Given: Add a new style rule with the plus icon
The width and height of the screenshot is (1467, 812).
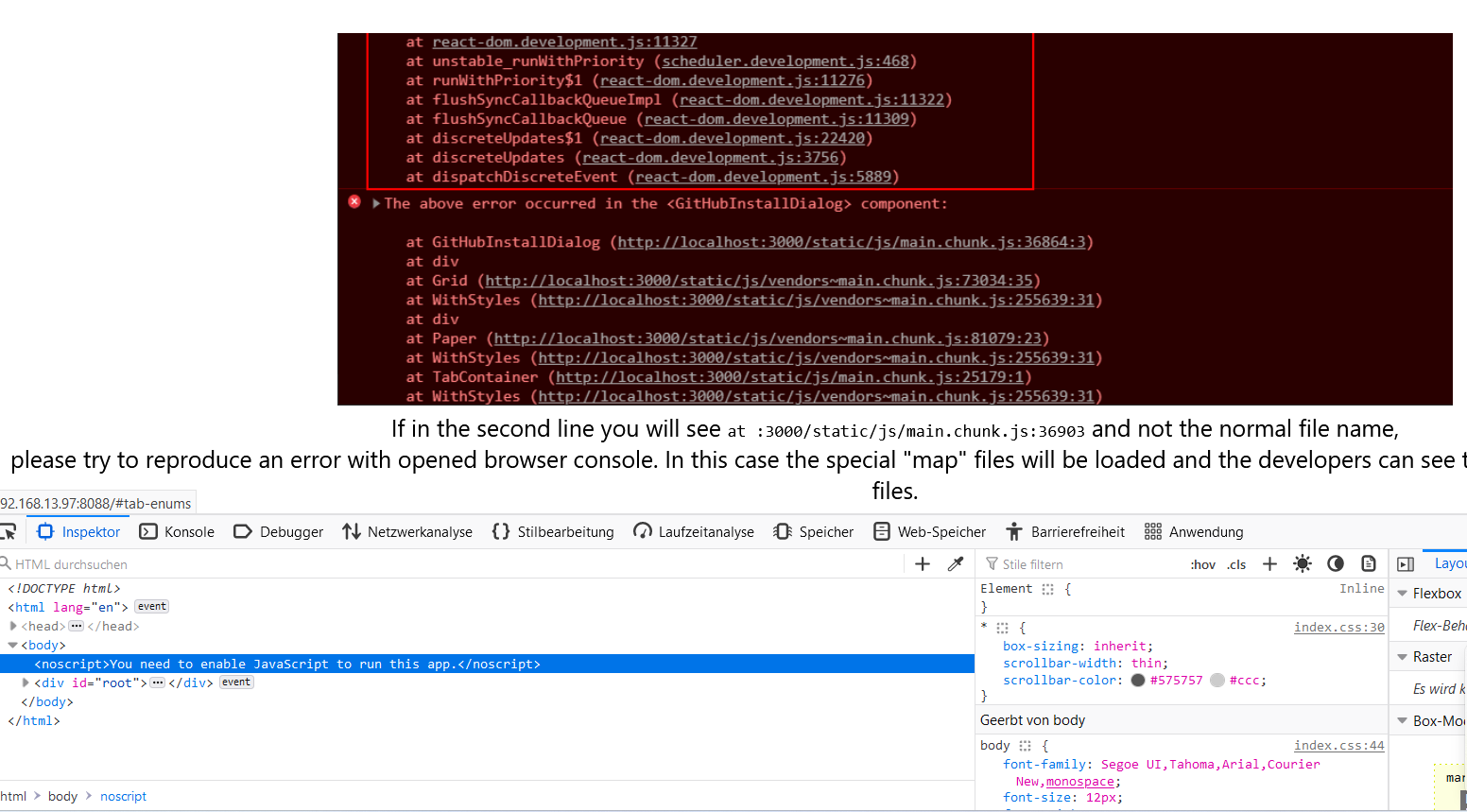Looking at the screenshot, I should (x=1269, y=564).
